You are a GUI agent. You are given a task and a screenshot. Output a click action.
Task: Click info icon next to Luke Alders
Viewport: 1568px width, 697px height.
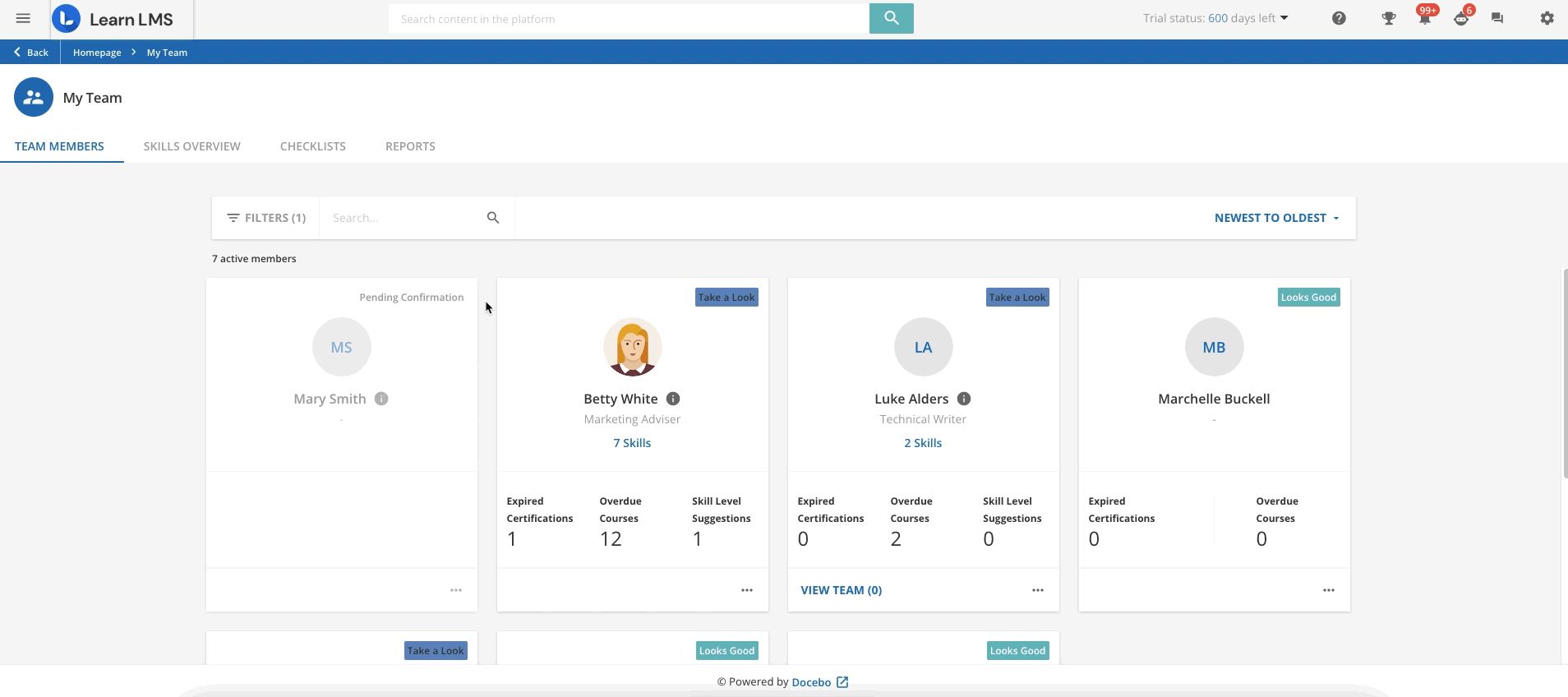964,399
